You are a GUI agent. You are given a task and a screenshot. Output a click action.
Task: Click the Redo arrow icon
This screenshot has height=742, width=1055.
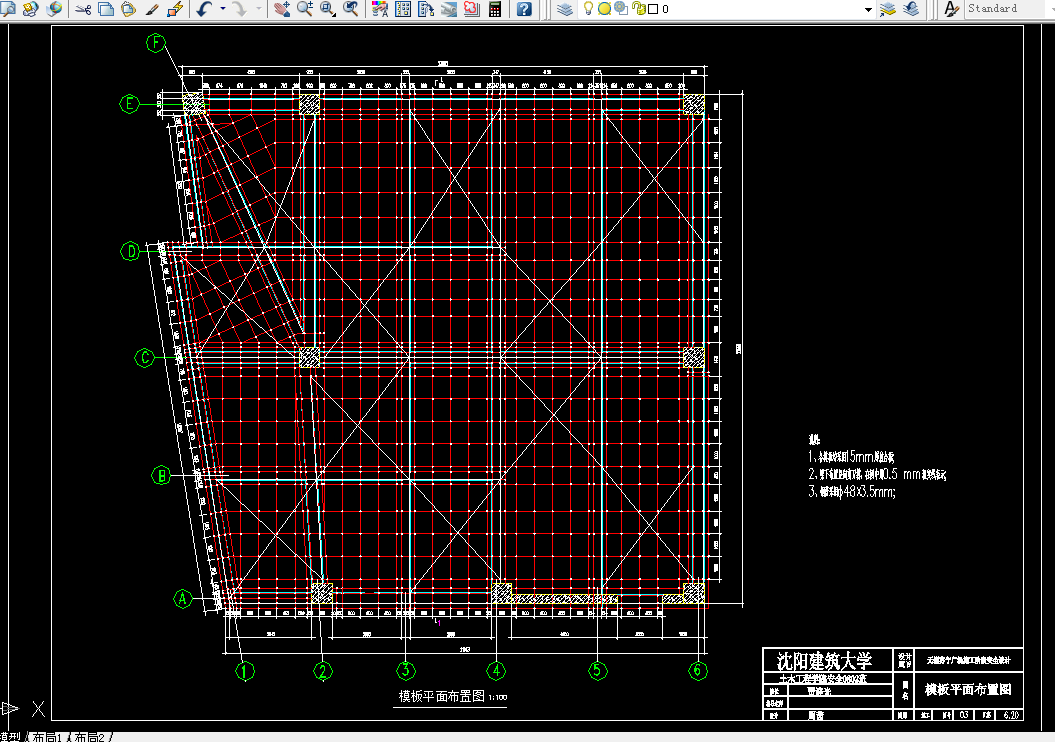point(240,9)
